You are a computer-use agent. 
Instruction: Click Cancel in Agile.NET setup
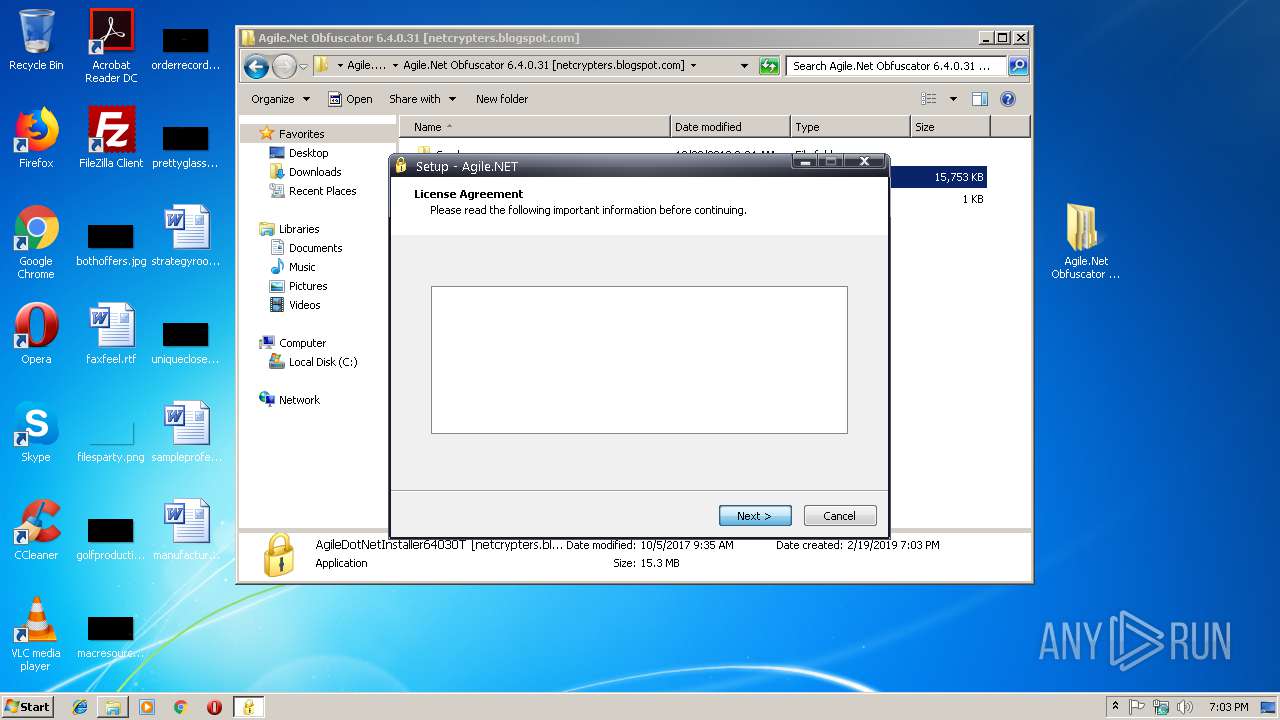(x=840, y=516)
